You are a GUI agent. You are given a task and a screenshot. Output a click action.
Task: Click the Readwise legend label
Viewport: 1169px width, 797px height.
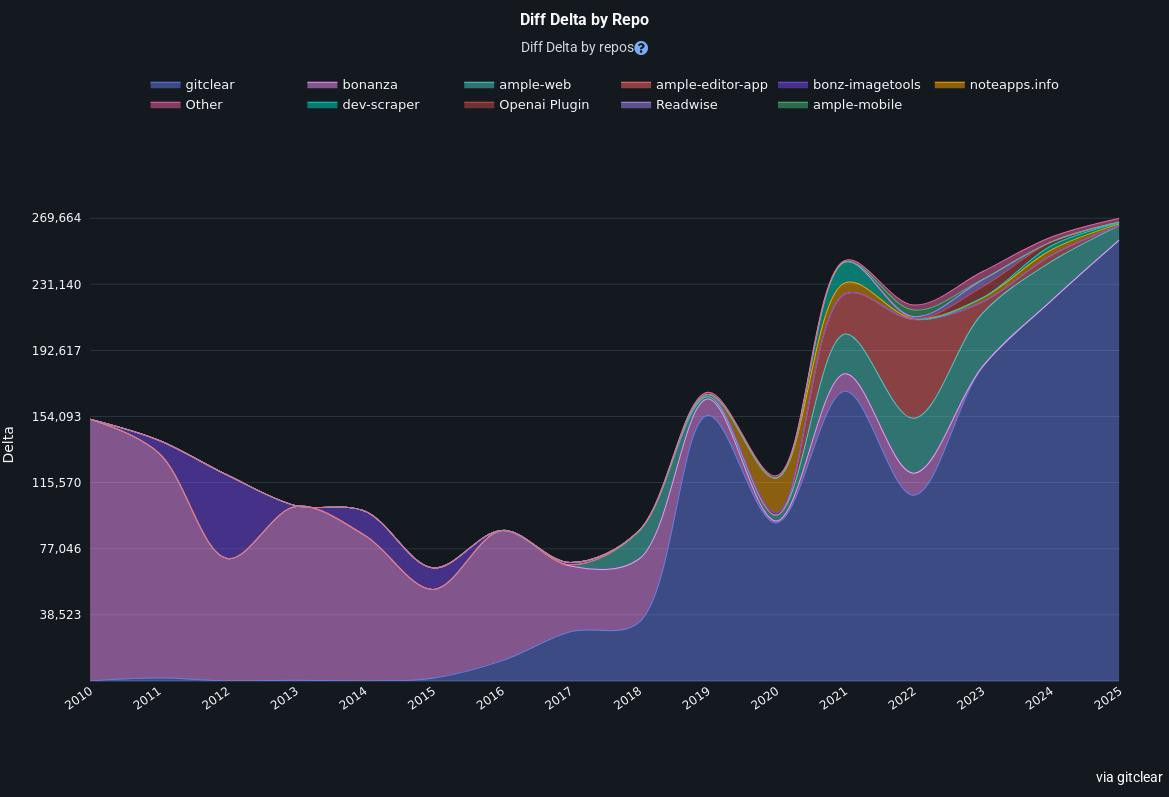(x=686, y=105)
